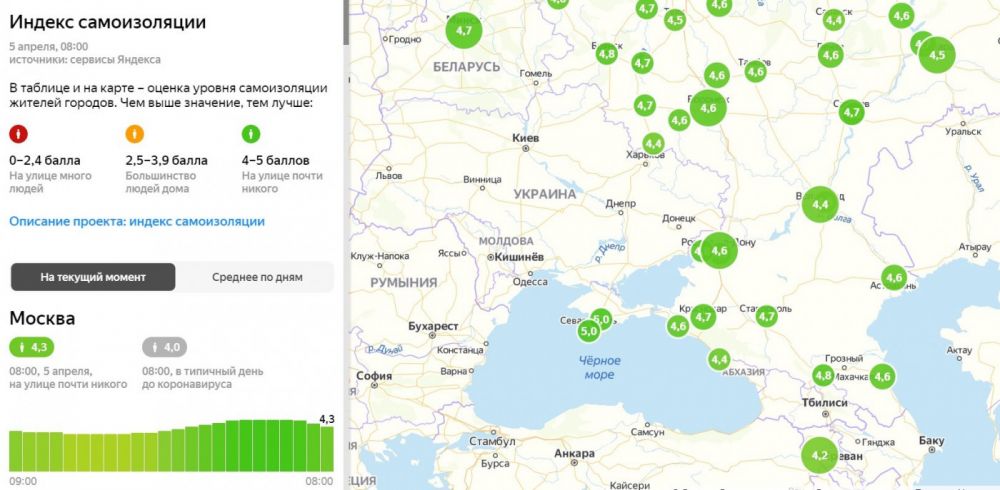Select the 4,8 marker beside Grozny
The height and width of the screenshot is (490, 1000).
(x=823, y=376)
